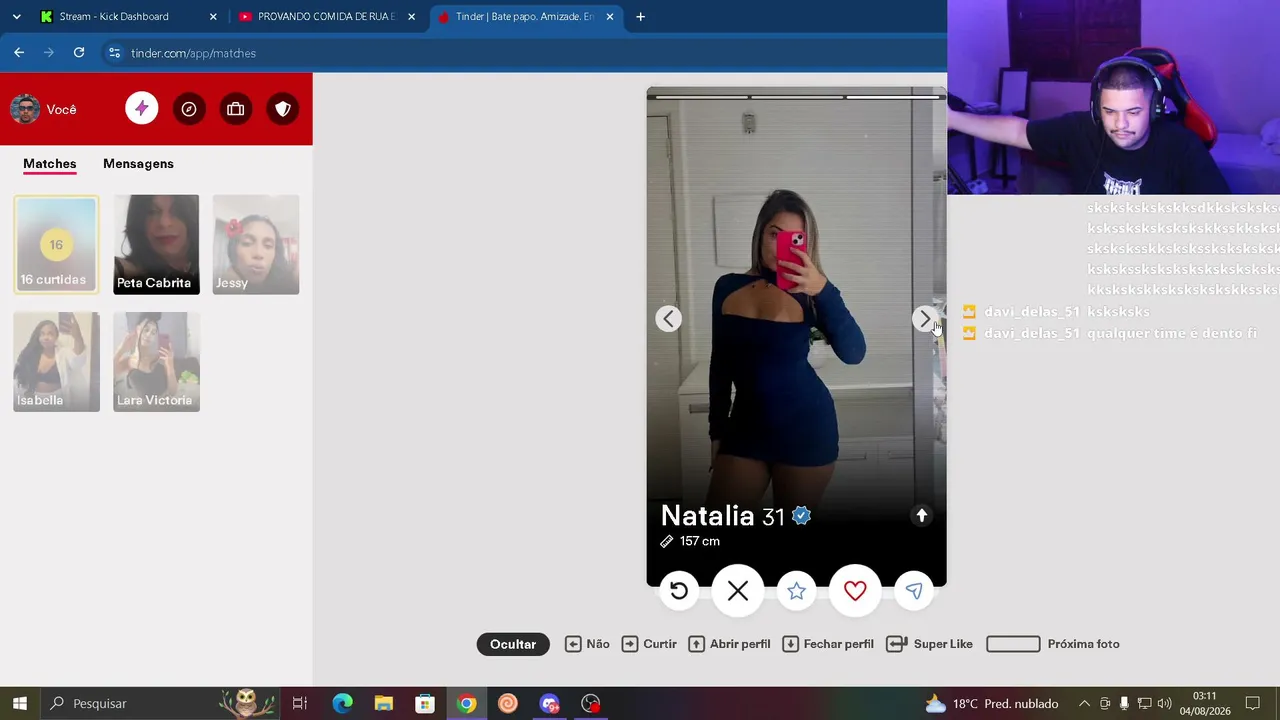
Task: Open the Lara Victoria match
Action: [156, 362]
